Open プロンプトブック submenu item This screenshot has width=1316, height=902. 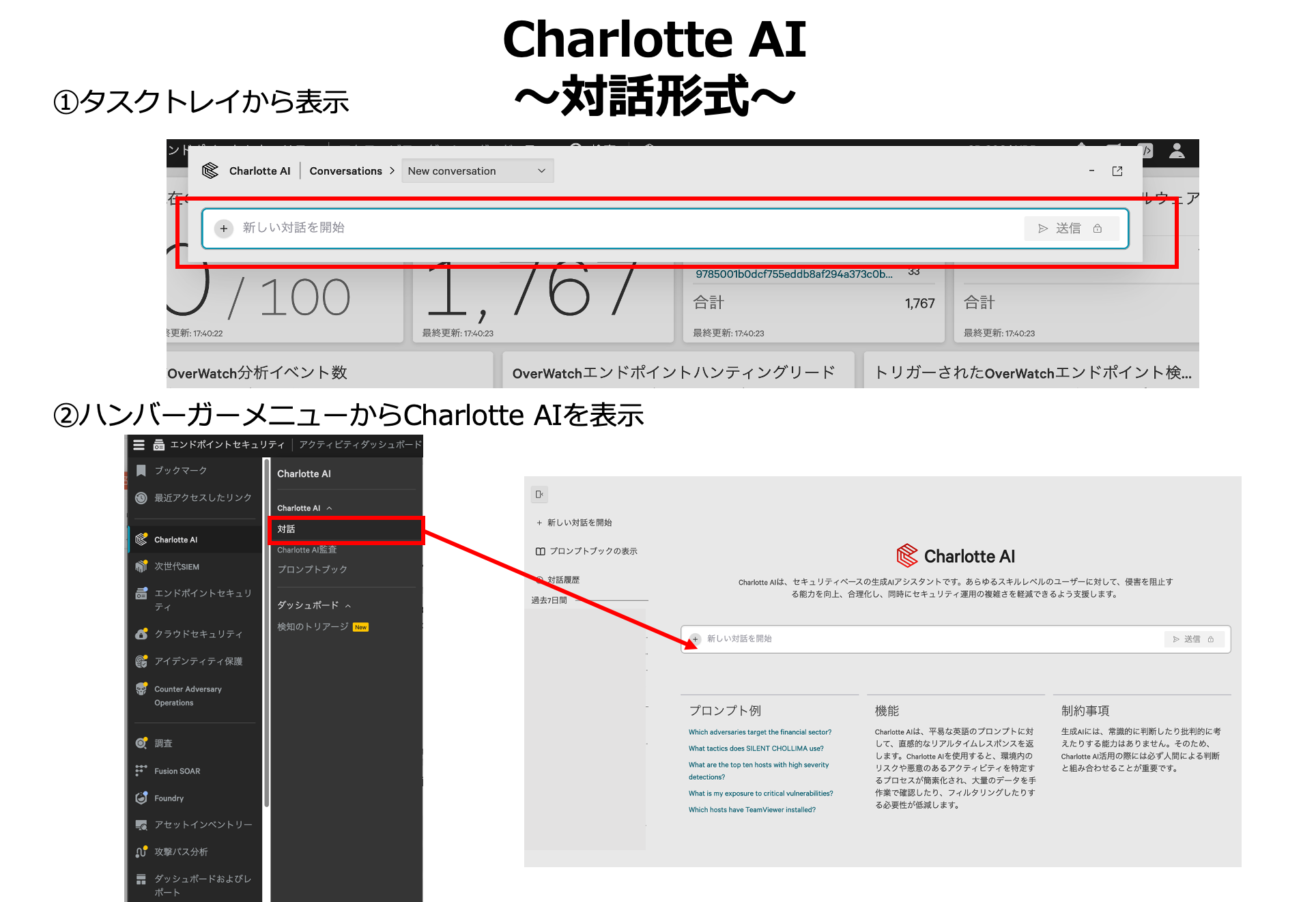[x=312, y=569]
